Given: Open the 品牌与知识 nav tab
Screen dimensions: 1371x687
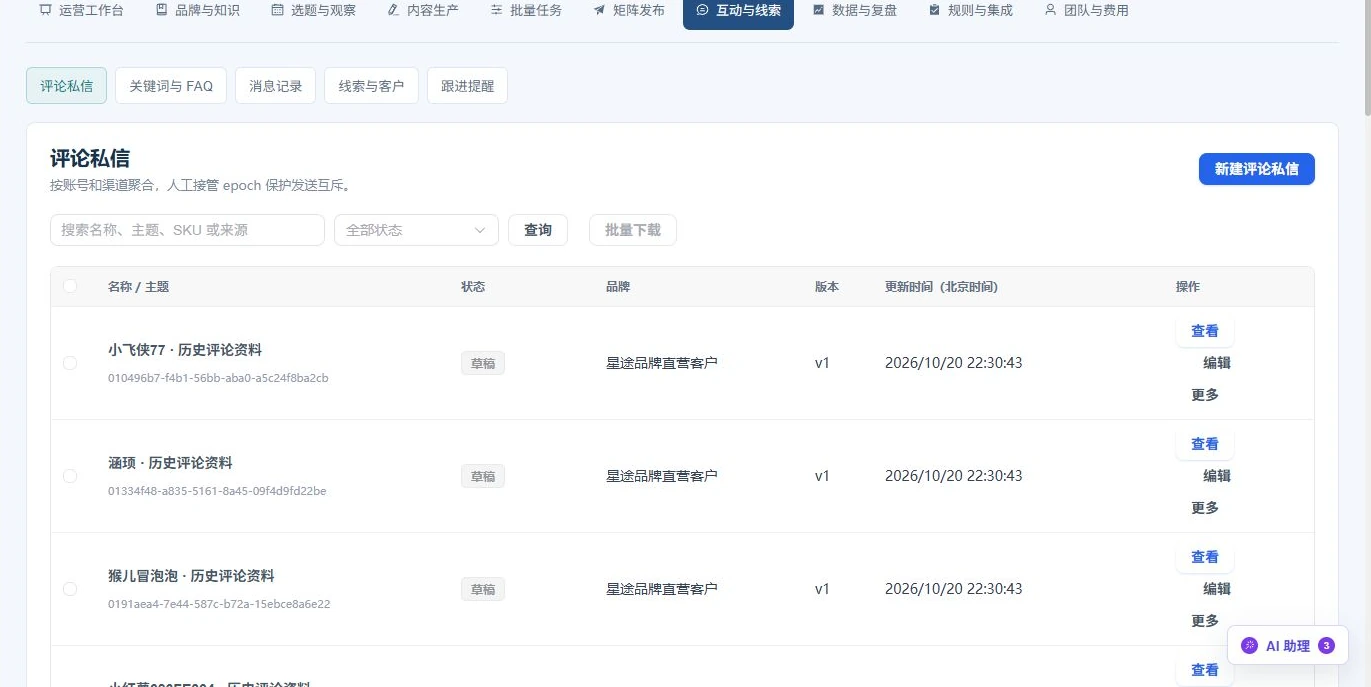Looking at the screenshot, I should pyautogui.click(x=198, y=10).
